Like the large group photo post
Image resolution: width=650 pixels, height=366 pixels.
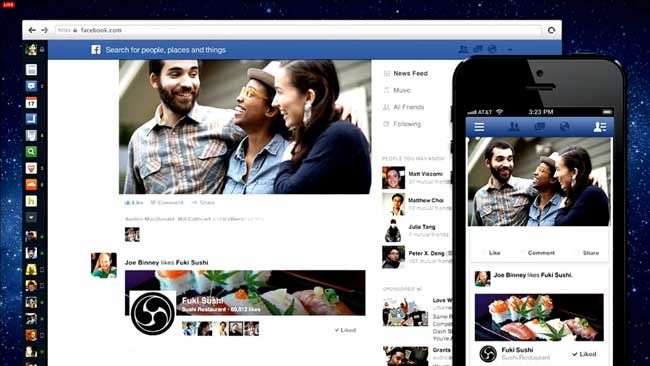point(134,203)
